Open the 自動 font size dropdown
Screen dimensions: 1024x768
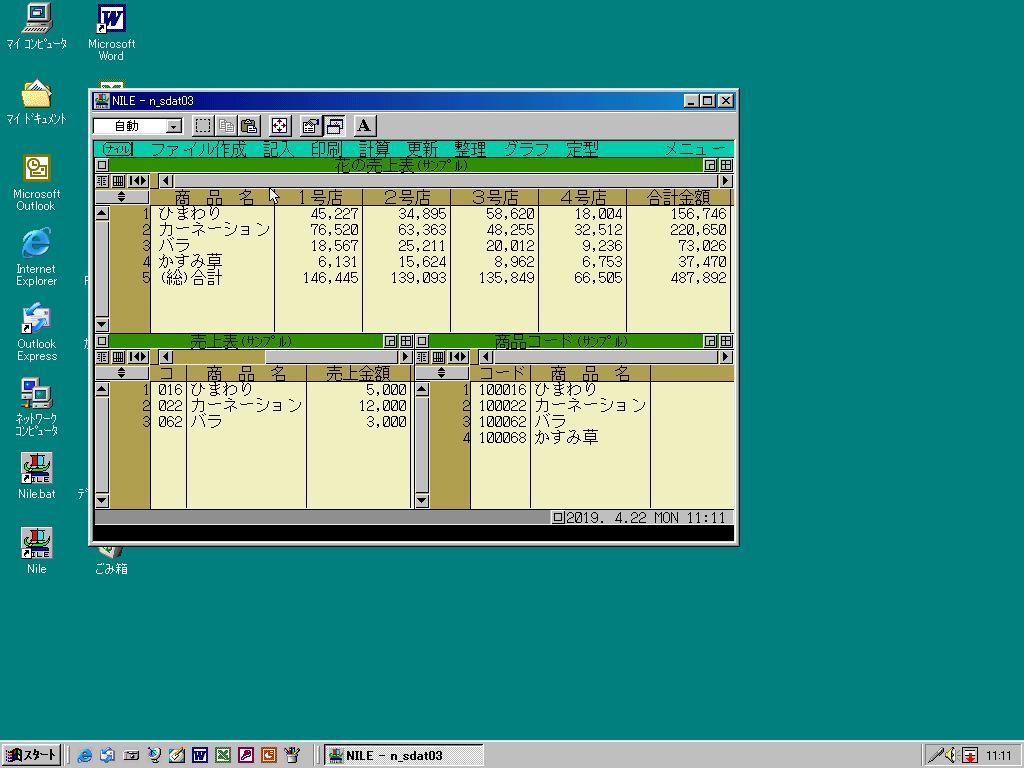[173, 126]
